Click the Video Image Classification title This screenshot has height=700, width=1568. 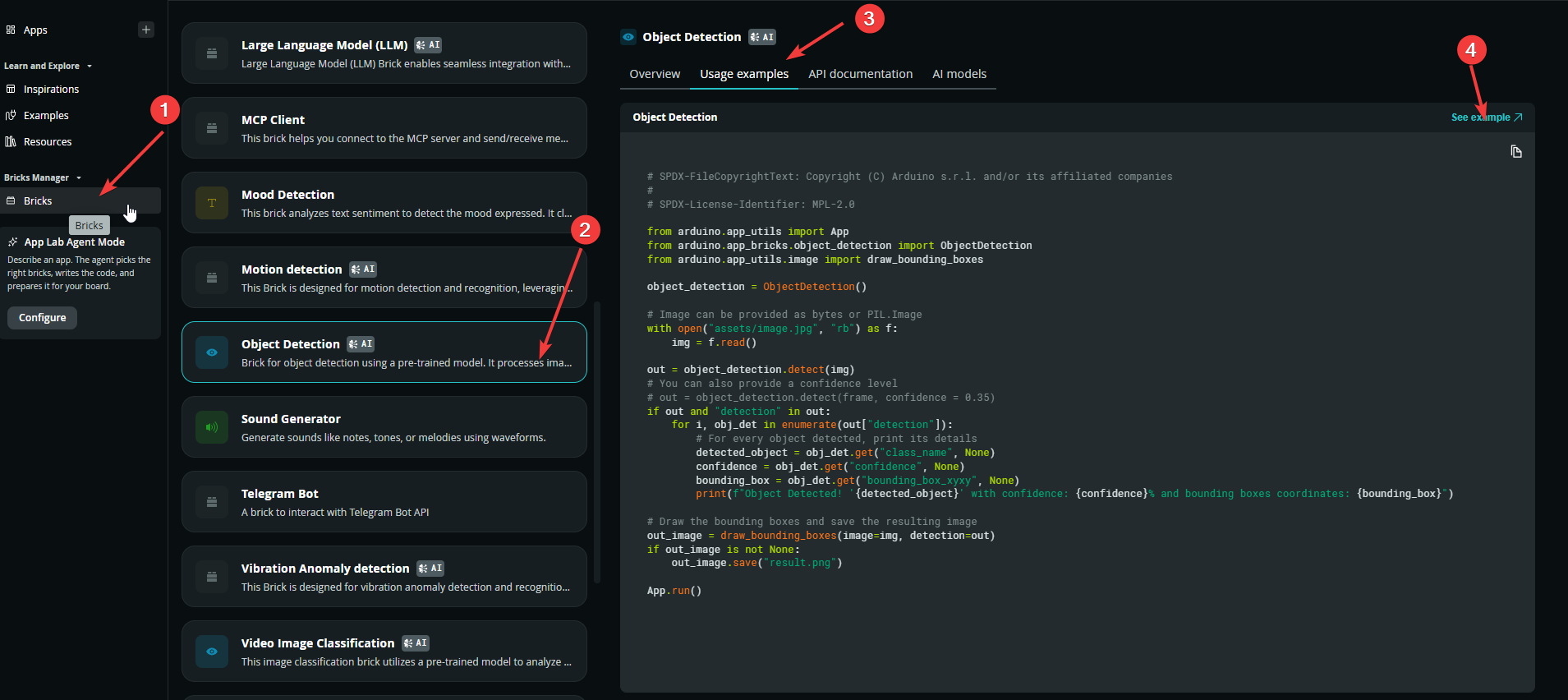[x=318, y=643]
